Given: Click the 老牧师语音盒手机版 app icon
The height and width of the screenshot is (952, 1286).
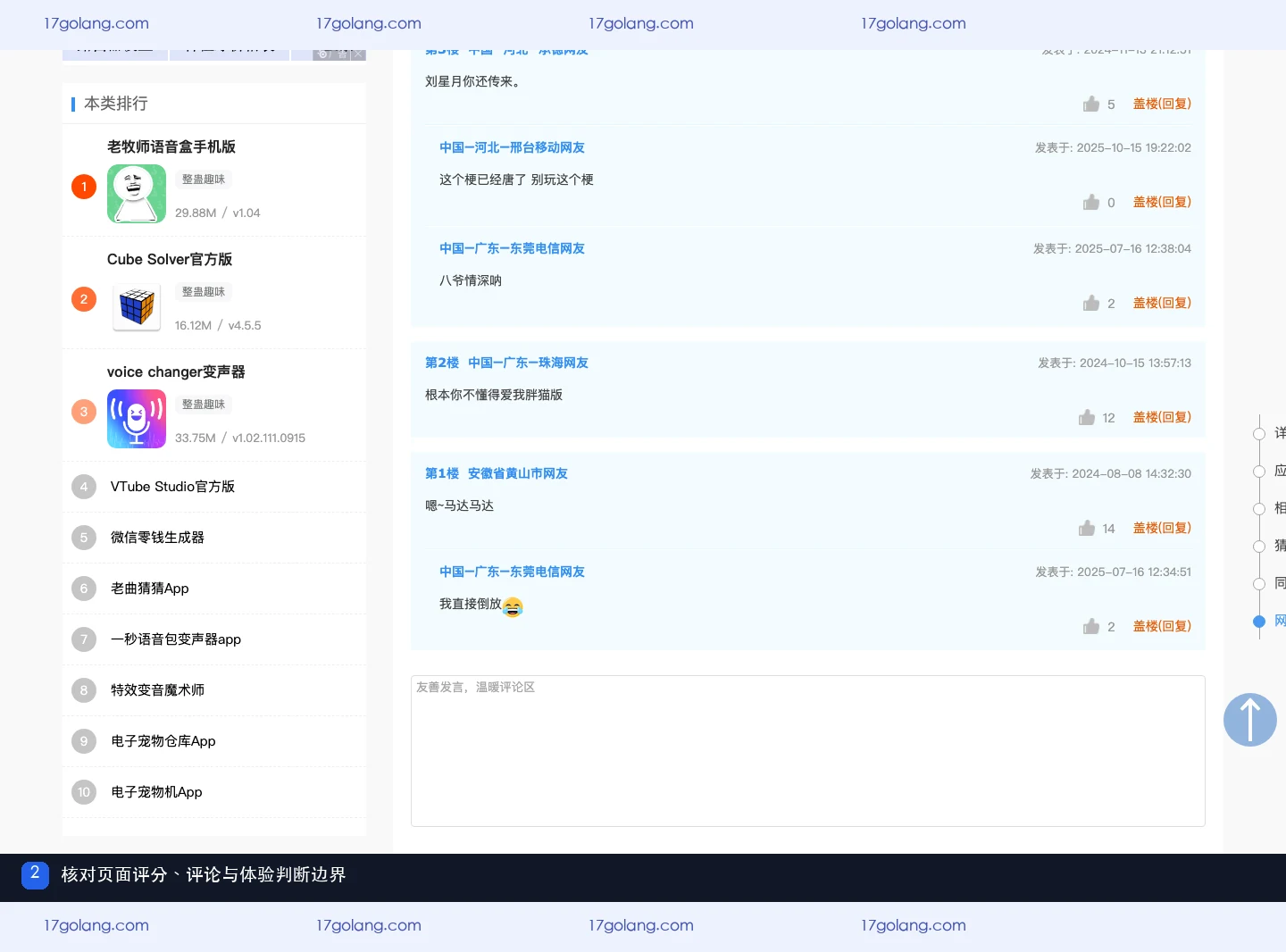Looking at the screenshot, I should (x=137, y=194).
